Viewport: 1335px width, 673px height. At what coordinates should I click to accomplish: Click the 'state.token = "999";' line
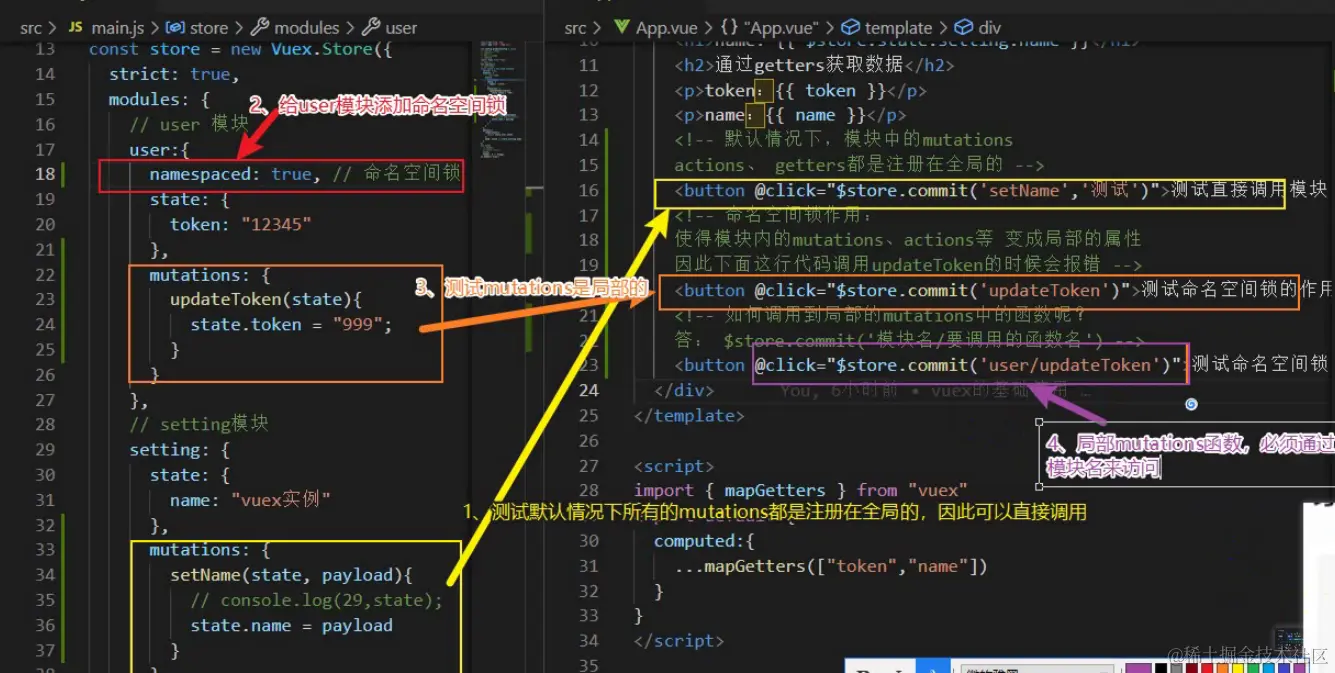[x=291, y=324]
